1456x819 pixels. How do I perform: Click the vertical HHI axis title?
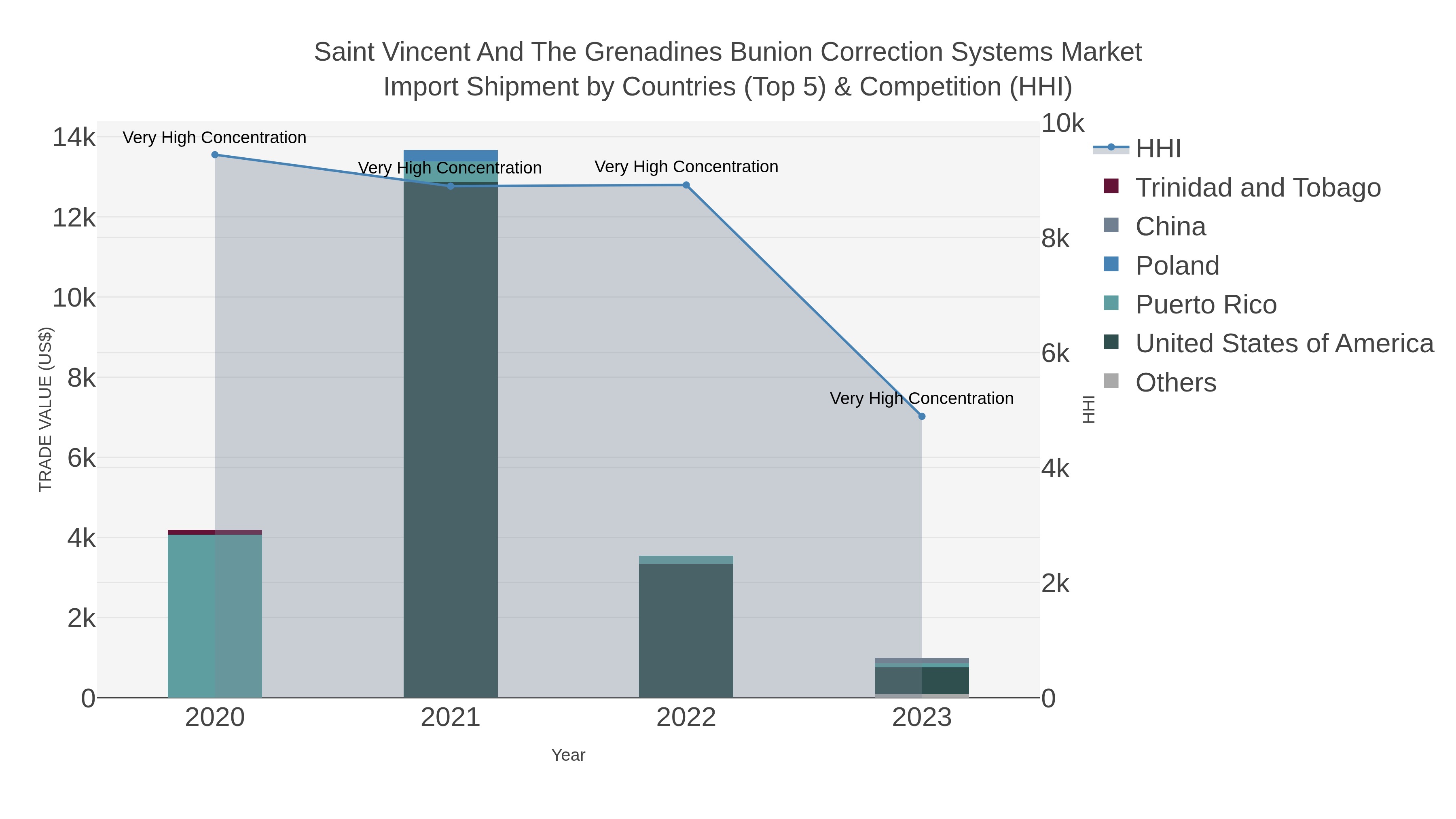click(x=1089, y=410)
